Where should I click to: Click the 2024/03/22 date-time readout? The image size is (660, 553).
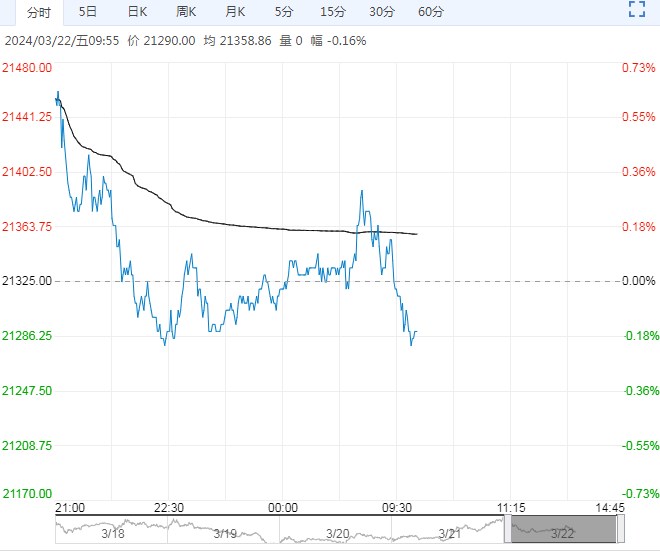tap(62, 41)
